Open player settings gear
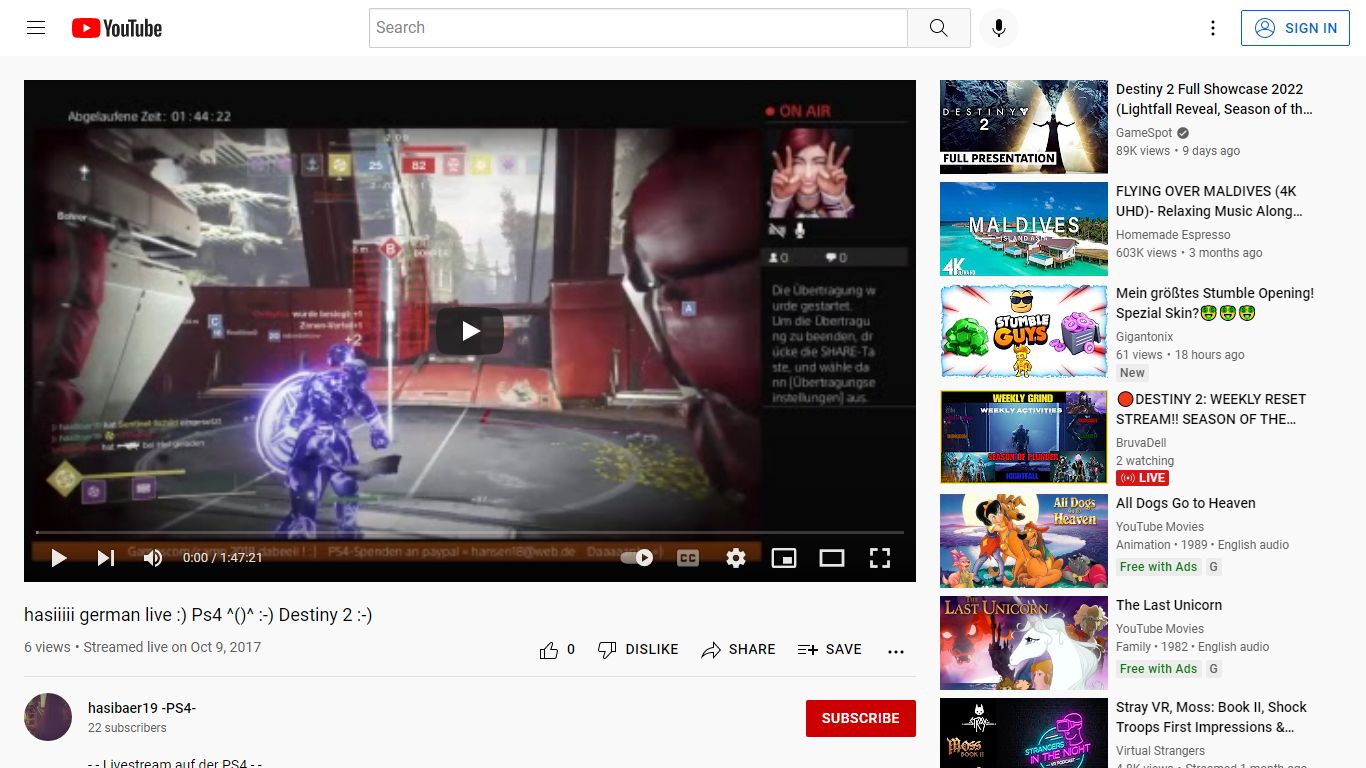The width and height of the screenshot is (1366, 768). tap(736, 558)
